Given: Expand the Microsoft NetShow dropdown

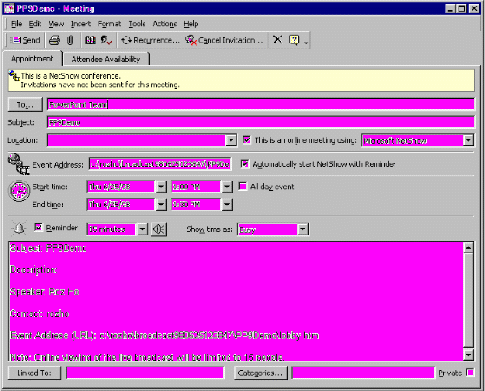Looking at the screenshot, I should tap(468, 140).
